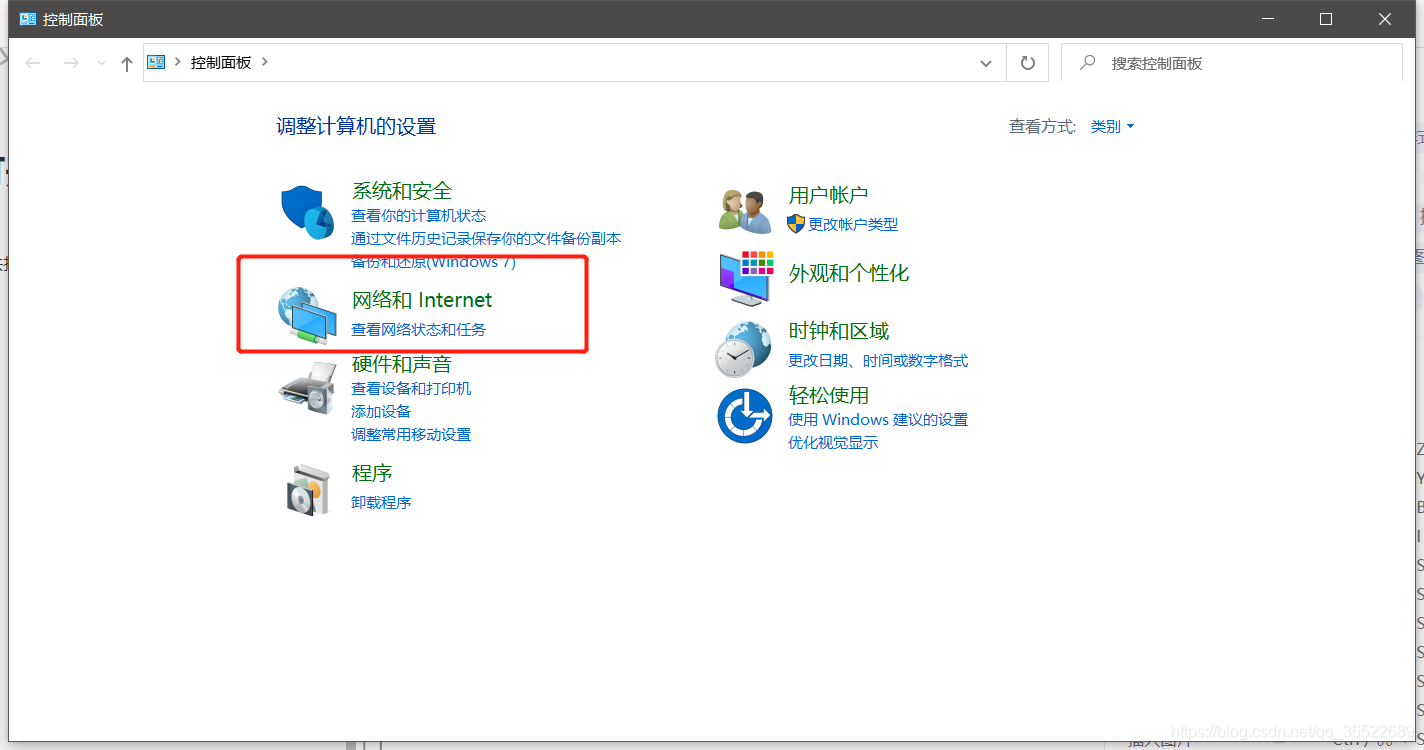Open 用户帐户 category heading
The height and width of the screenshot is (750, 1424).
click(x=828, y=195)
